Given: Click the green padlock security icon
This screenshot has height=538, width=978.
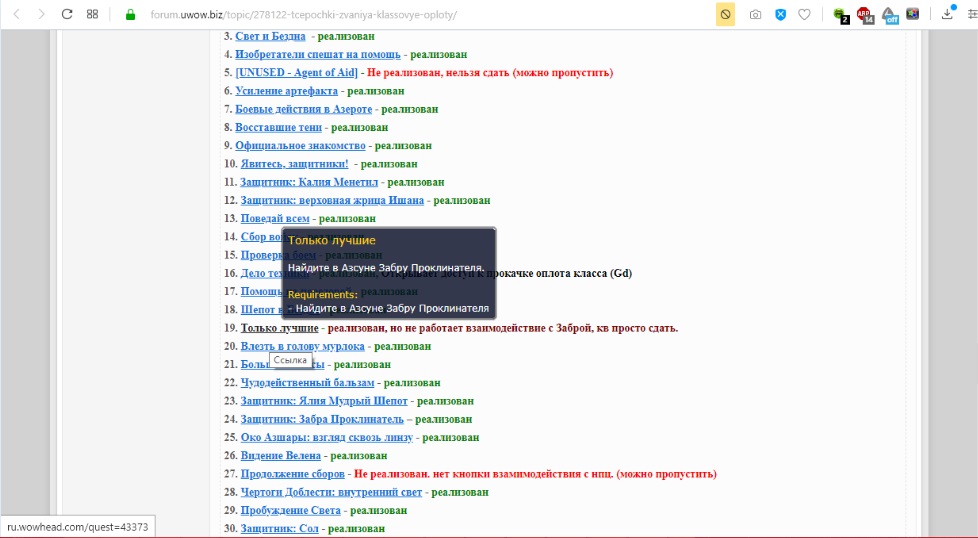Looking at the screenshot, I should click(130, 15).
